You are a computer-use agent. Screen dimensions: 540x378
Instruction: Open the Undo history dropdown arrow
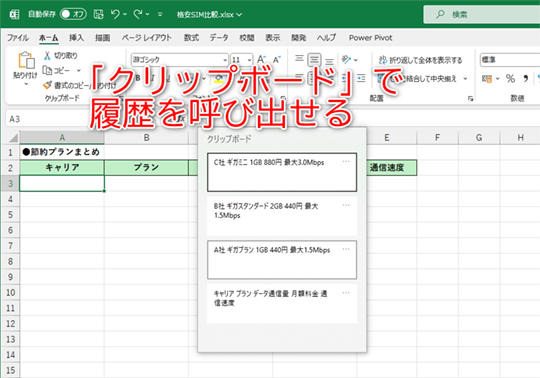[125, 14]
